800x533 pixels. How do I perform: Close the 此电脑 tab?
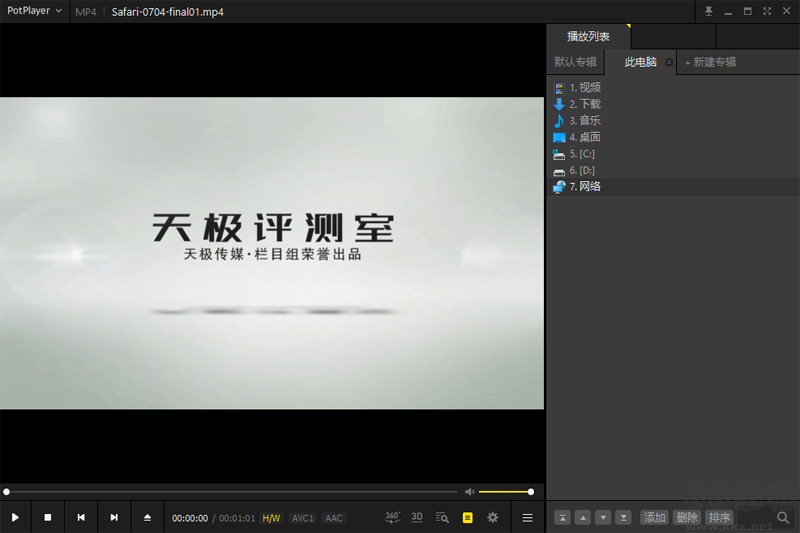[668, 62]
